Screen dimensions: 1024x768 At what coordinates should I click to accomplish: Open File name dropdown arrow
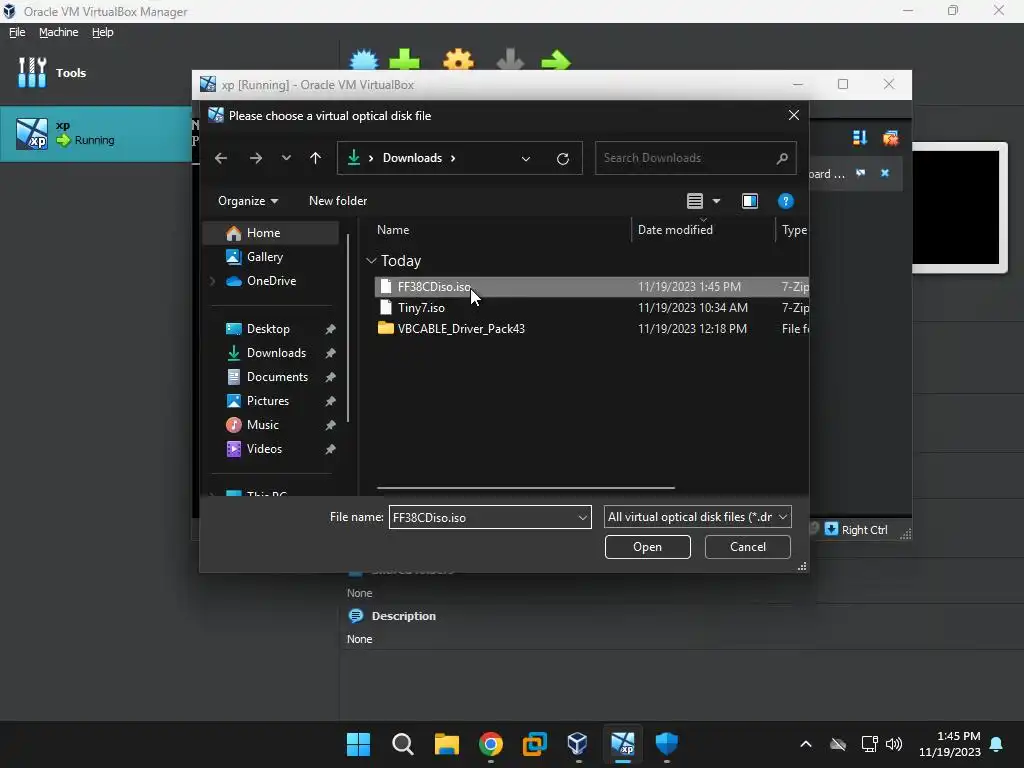(x=583, y=517)
